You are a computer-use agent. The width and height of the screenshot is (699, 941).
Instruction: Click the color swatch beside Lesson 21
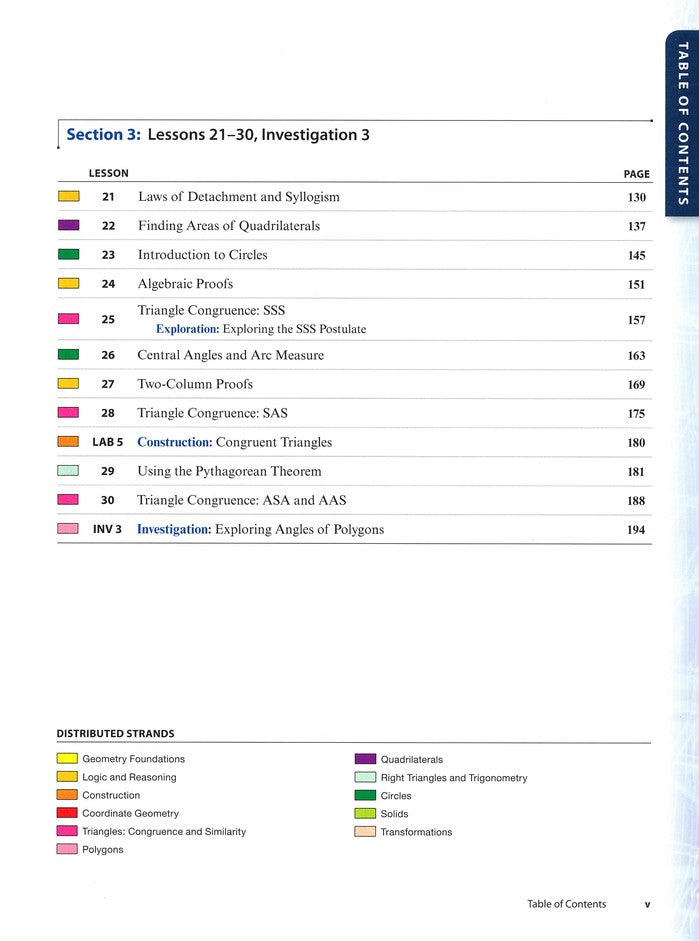pos(68,197)
